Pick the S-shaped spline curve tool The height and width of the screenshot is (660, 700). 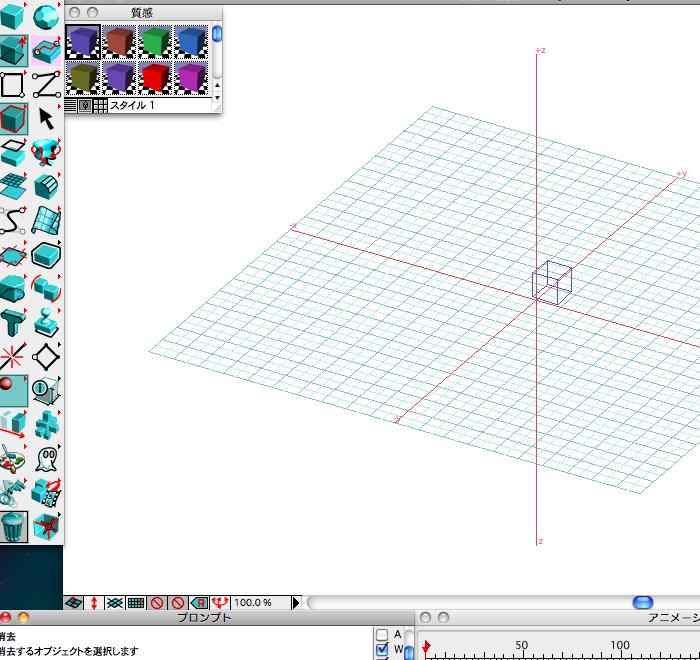pos(13,221)
